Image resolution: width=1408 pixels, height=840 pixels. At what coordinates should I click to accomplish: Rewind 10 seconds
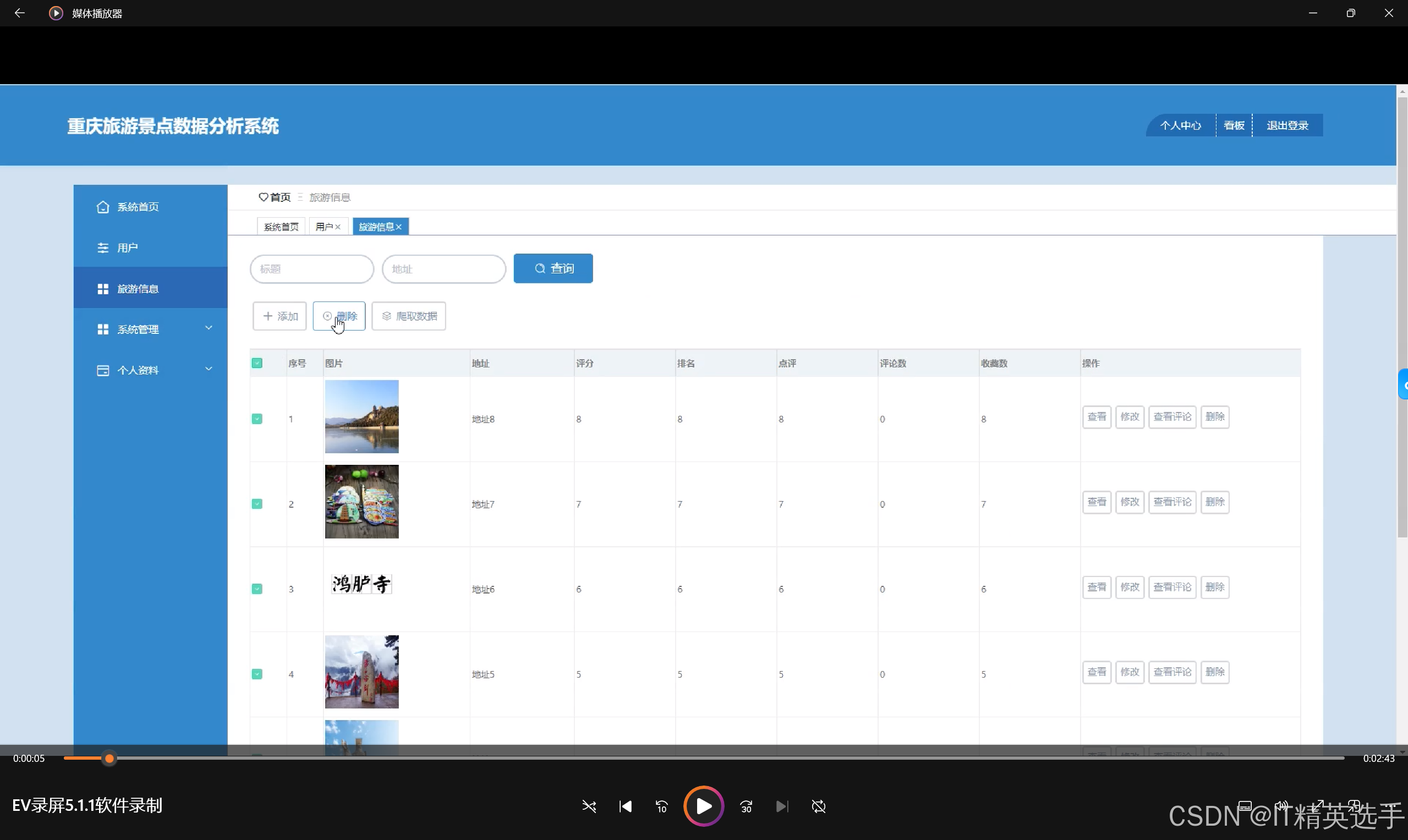[661, 806]
